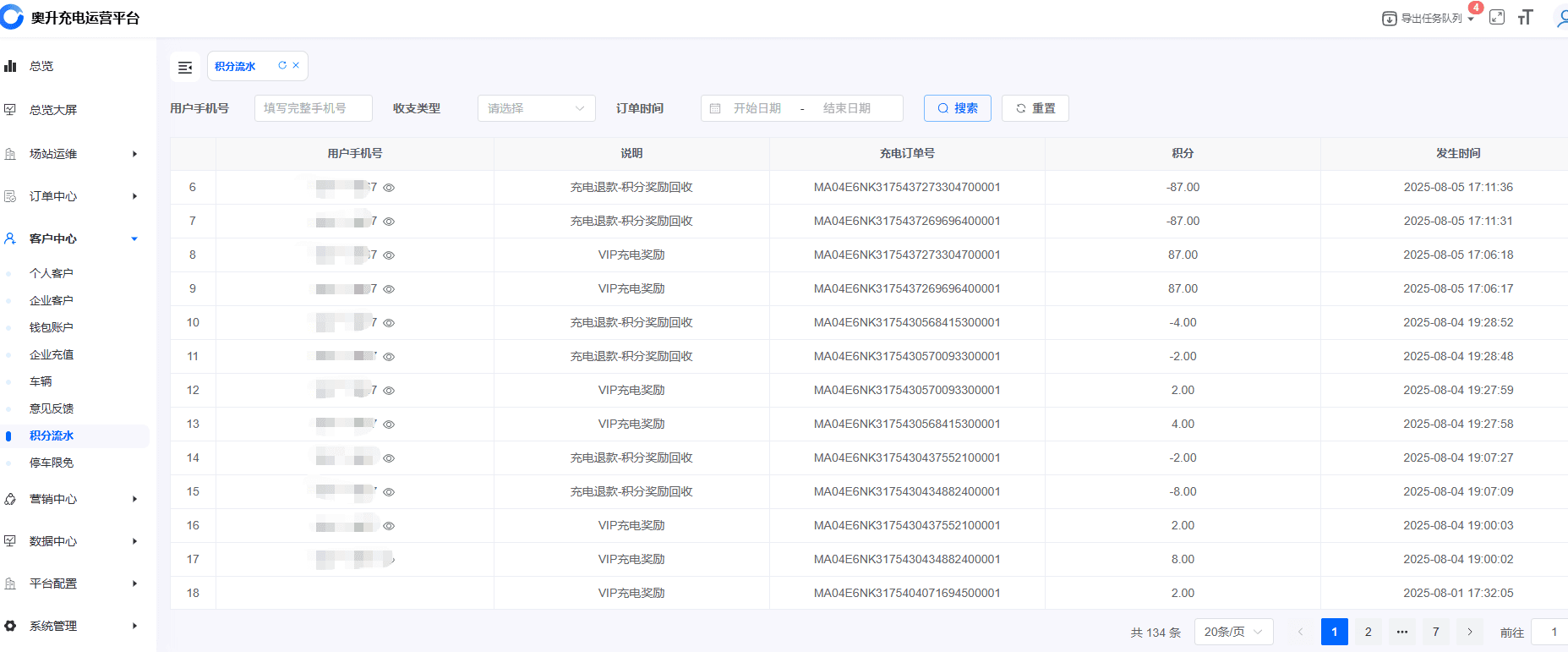Open the 收支类型 dropdown
Screen dimensions: 1568x652
click(536, 108)
